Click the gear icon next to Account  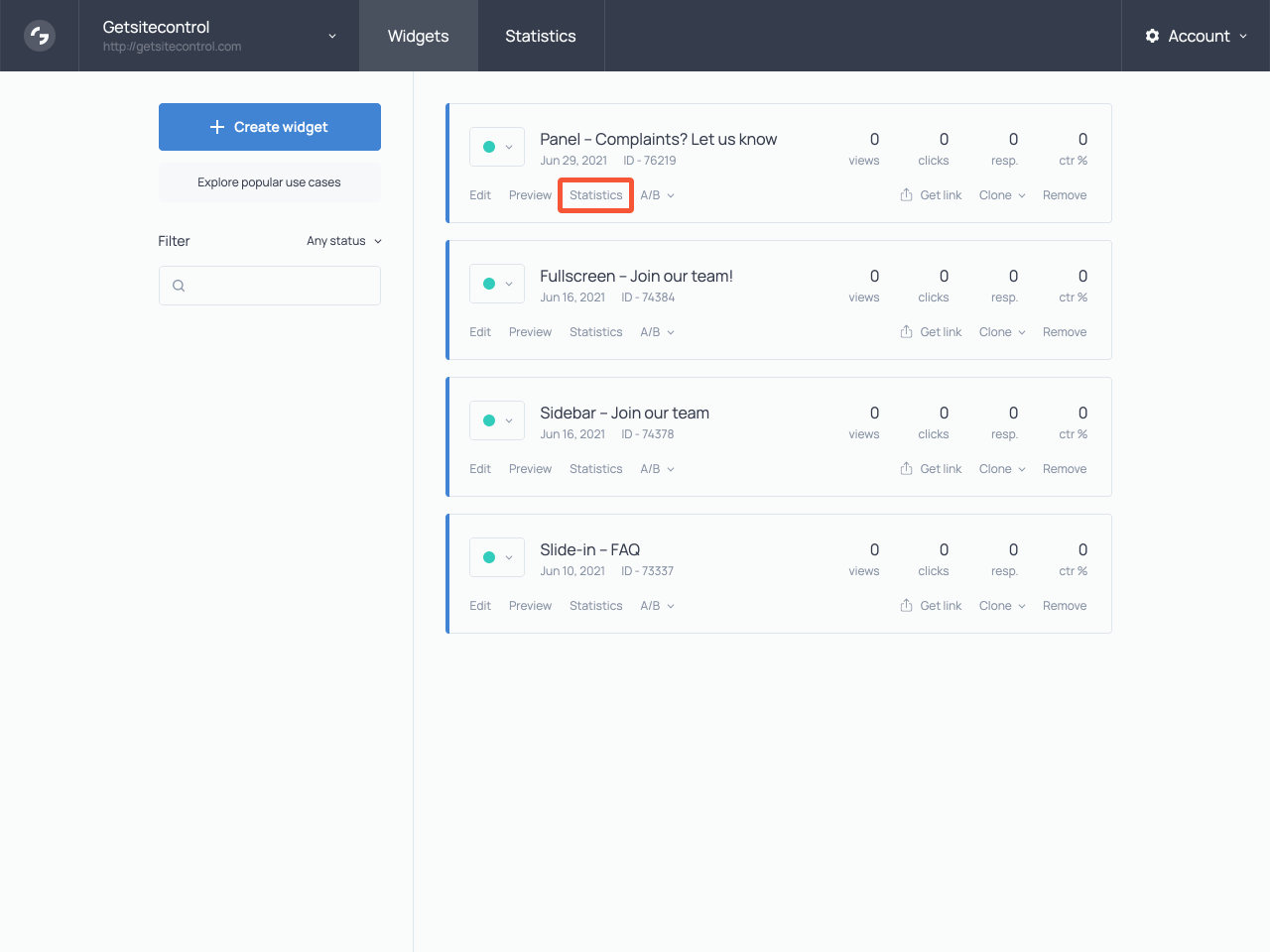[x=1152, y=36]
